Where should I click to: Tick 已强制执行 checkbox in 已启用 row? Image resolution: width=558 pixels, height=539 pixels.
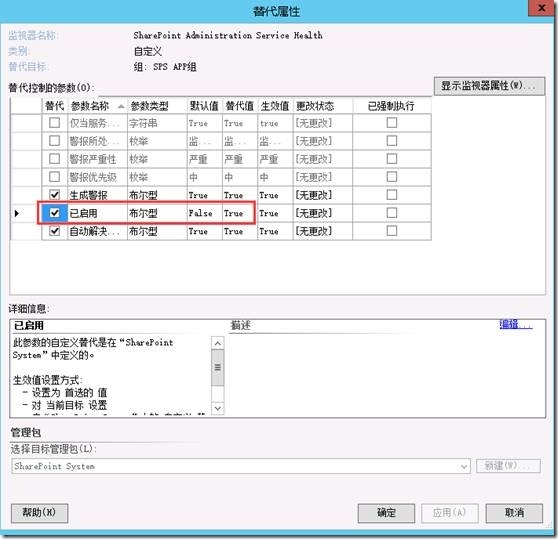tap(391, 213)
